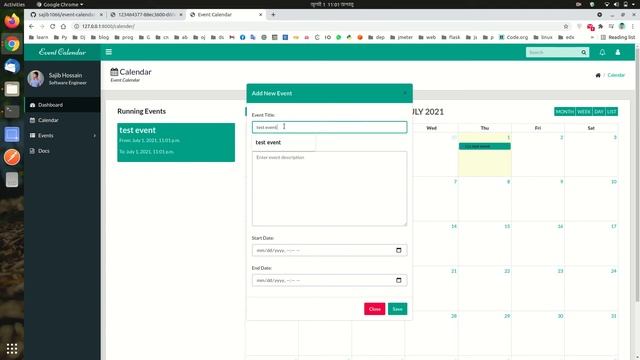Click the browser home icon
Viewport: 640px width, 360px height.
point(63,26)
